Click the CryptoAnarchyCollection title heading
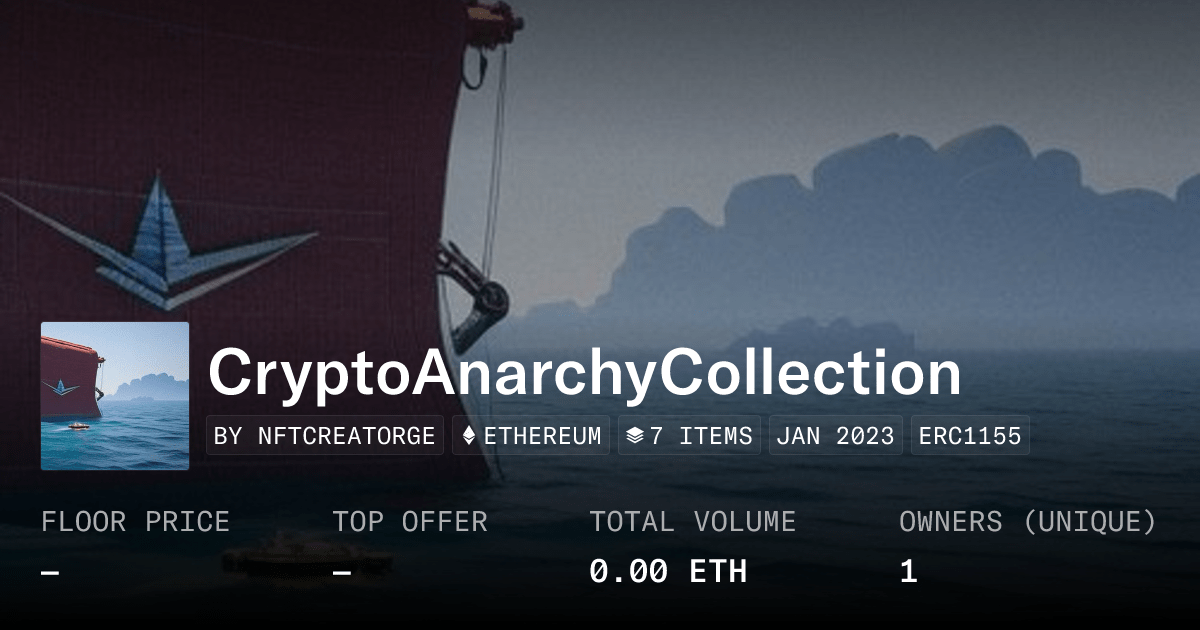 [585, 374]
